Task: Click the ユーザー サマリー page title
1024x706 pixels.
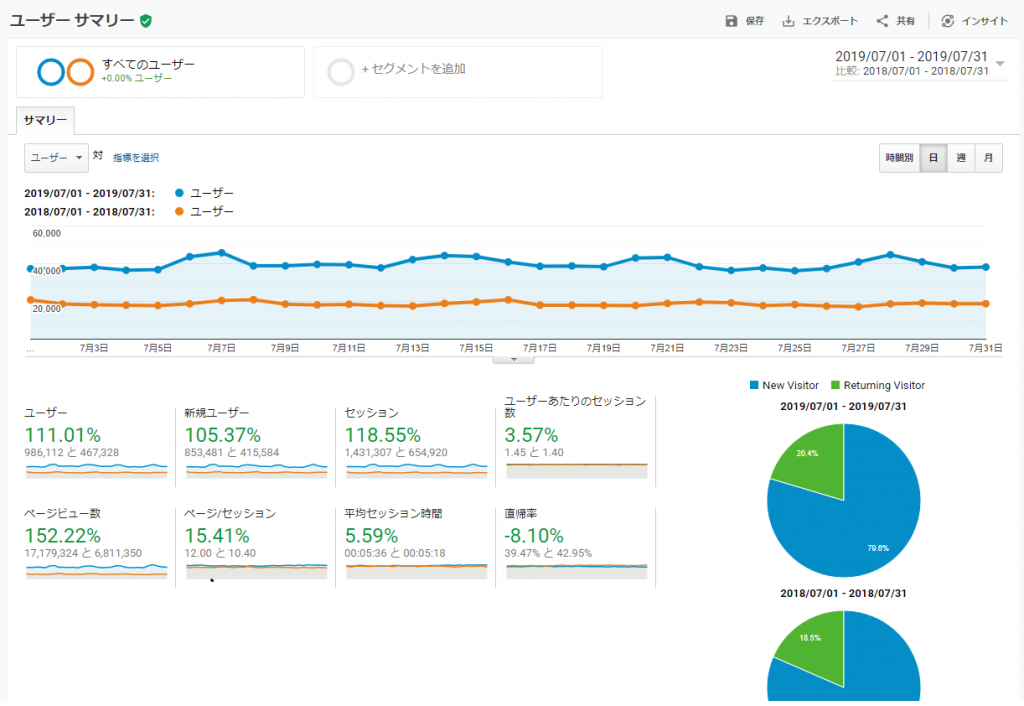Action: 72,21
